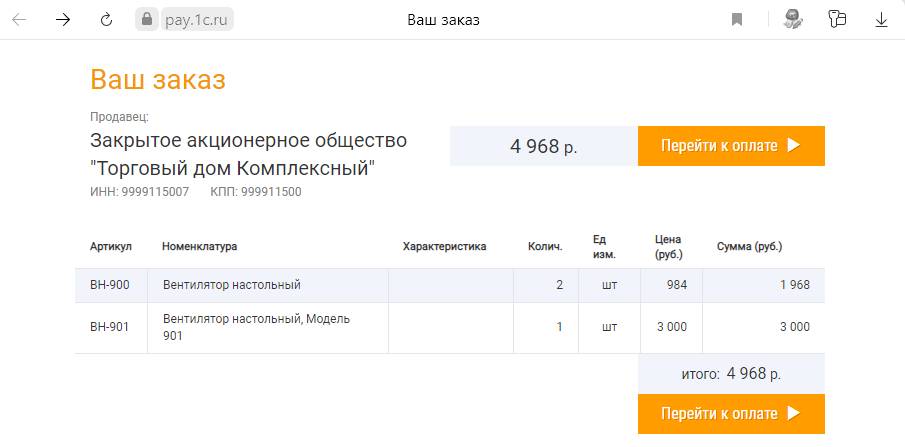Click the "Ваш заказ" page tab title
905x447 pixels.
coord(443,20)
